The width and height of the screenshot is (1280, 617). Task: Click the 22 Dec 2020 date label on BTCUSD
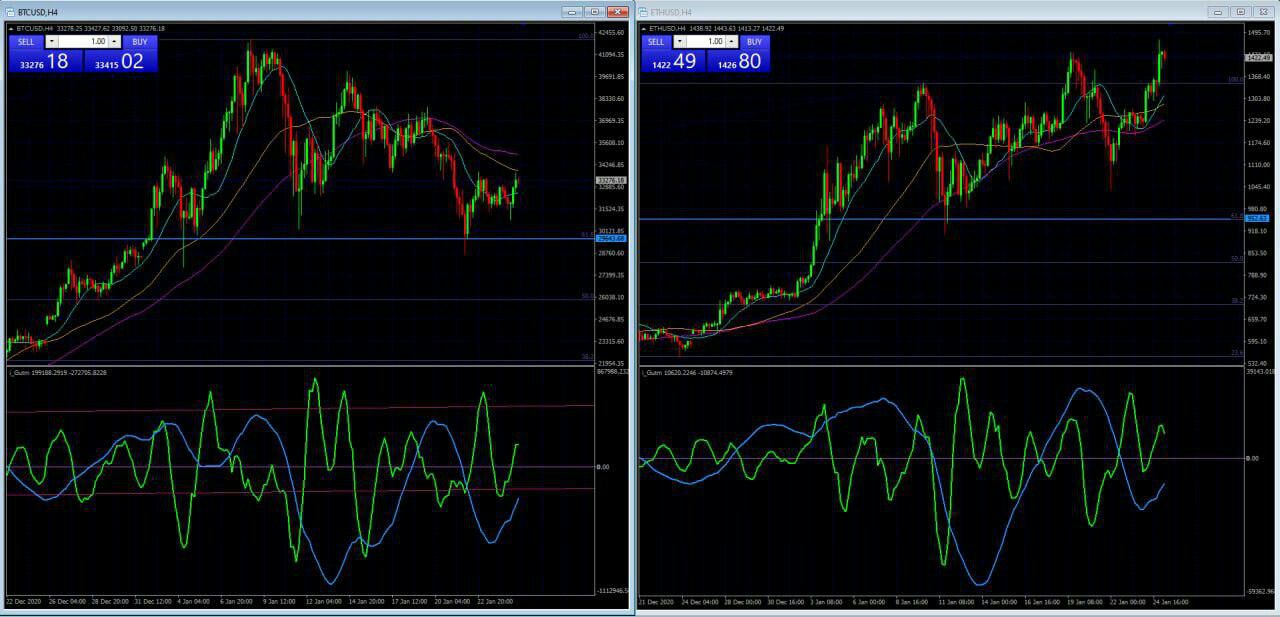22,601
